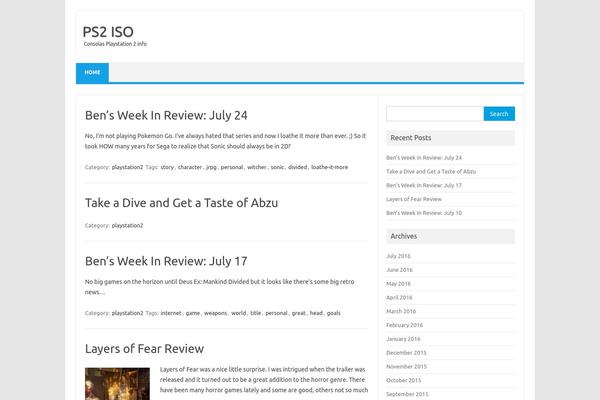Select the 'internet' tag
The width and height of the screenshot is (600, 400).
coord(171,313)
